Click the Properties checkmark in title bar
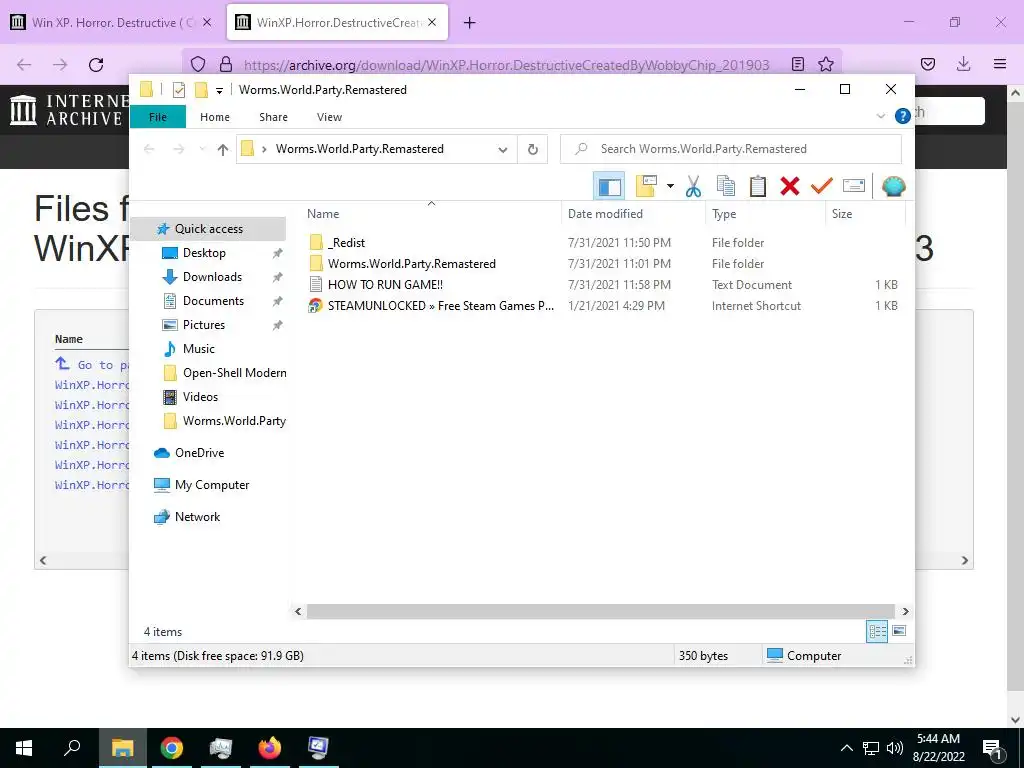The width and height of the screenshot is (1024, 768). tap(179, 90)
